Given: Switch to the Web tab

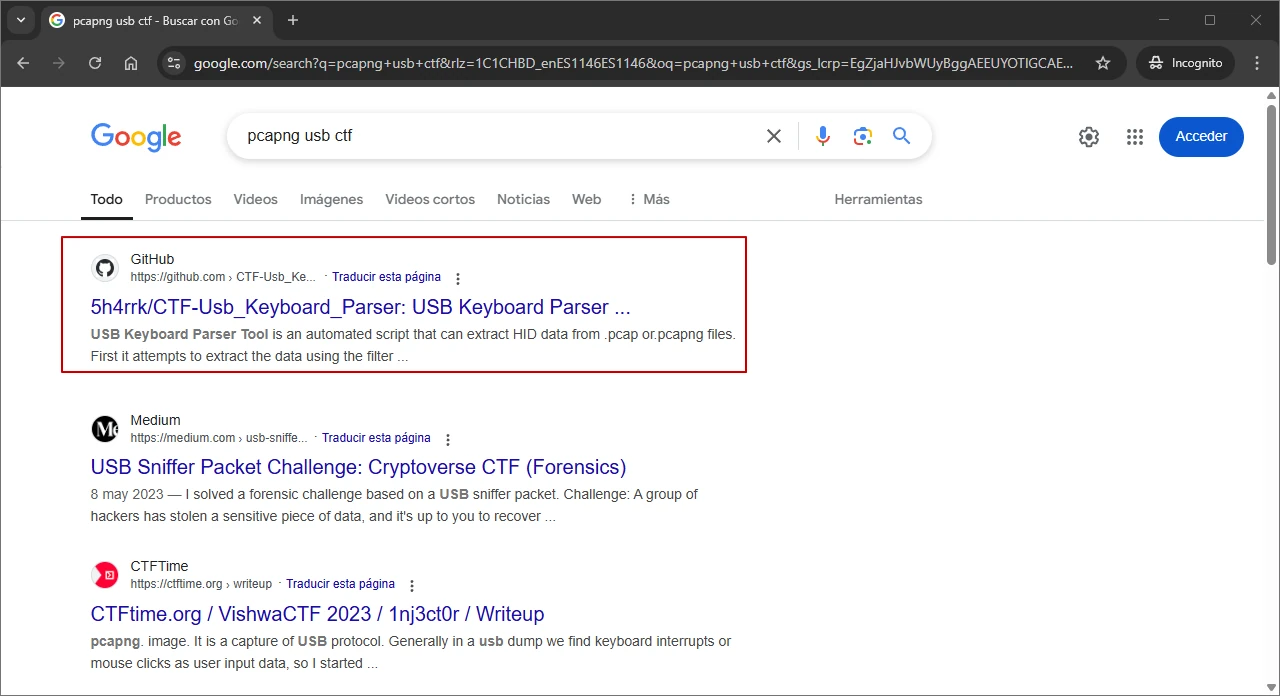Looking at the screenshot, I should (587, 199).
